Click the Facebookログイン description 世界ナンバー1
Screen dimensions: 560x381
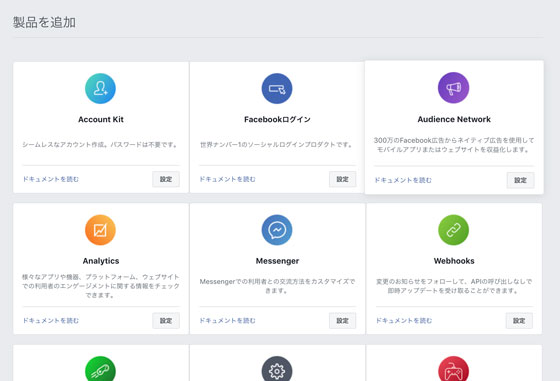pos(277,145)
